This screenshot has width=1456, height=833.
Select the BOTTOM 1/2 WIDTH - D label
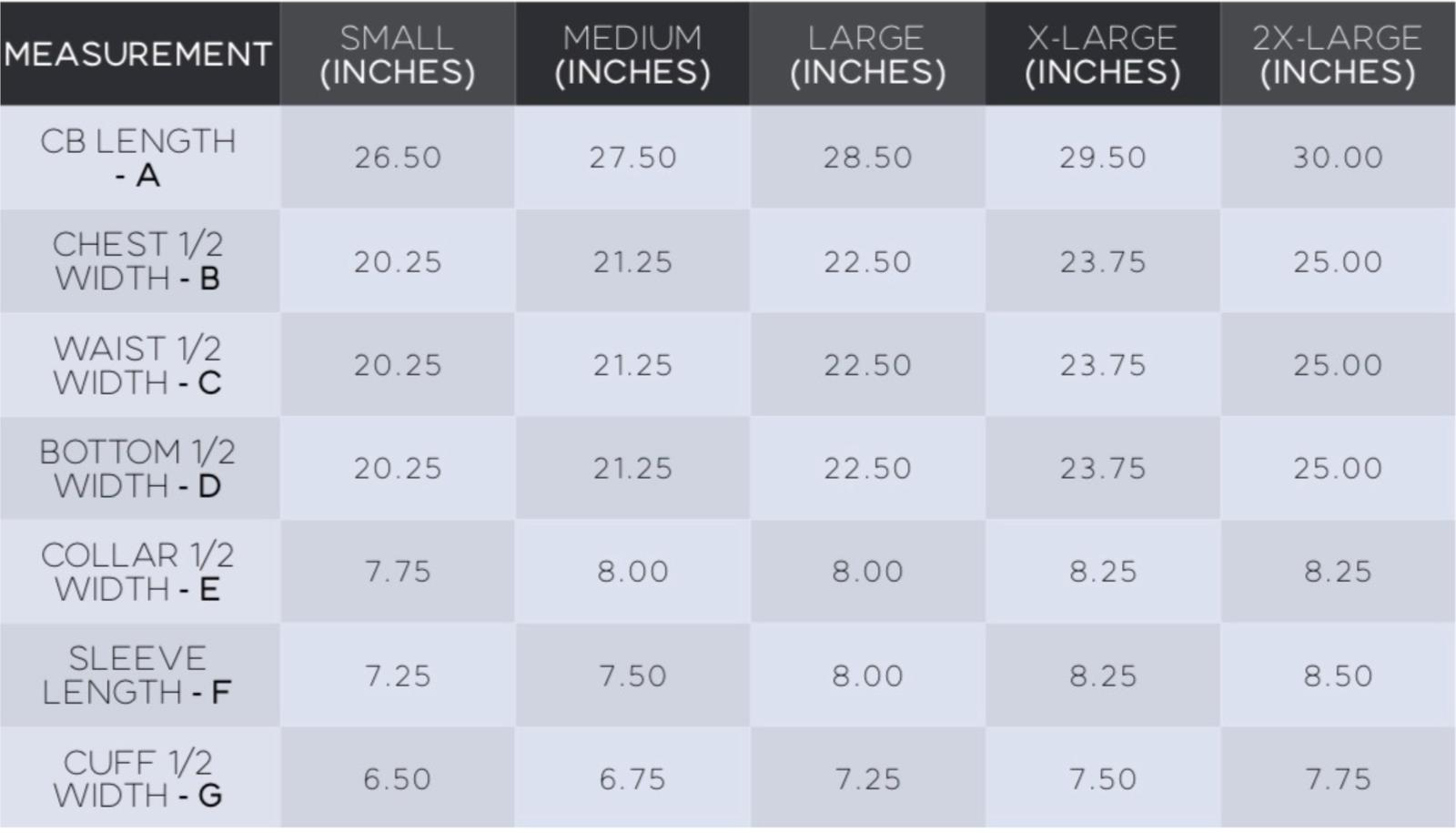pos(138,468)
